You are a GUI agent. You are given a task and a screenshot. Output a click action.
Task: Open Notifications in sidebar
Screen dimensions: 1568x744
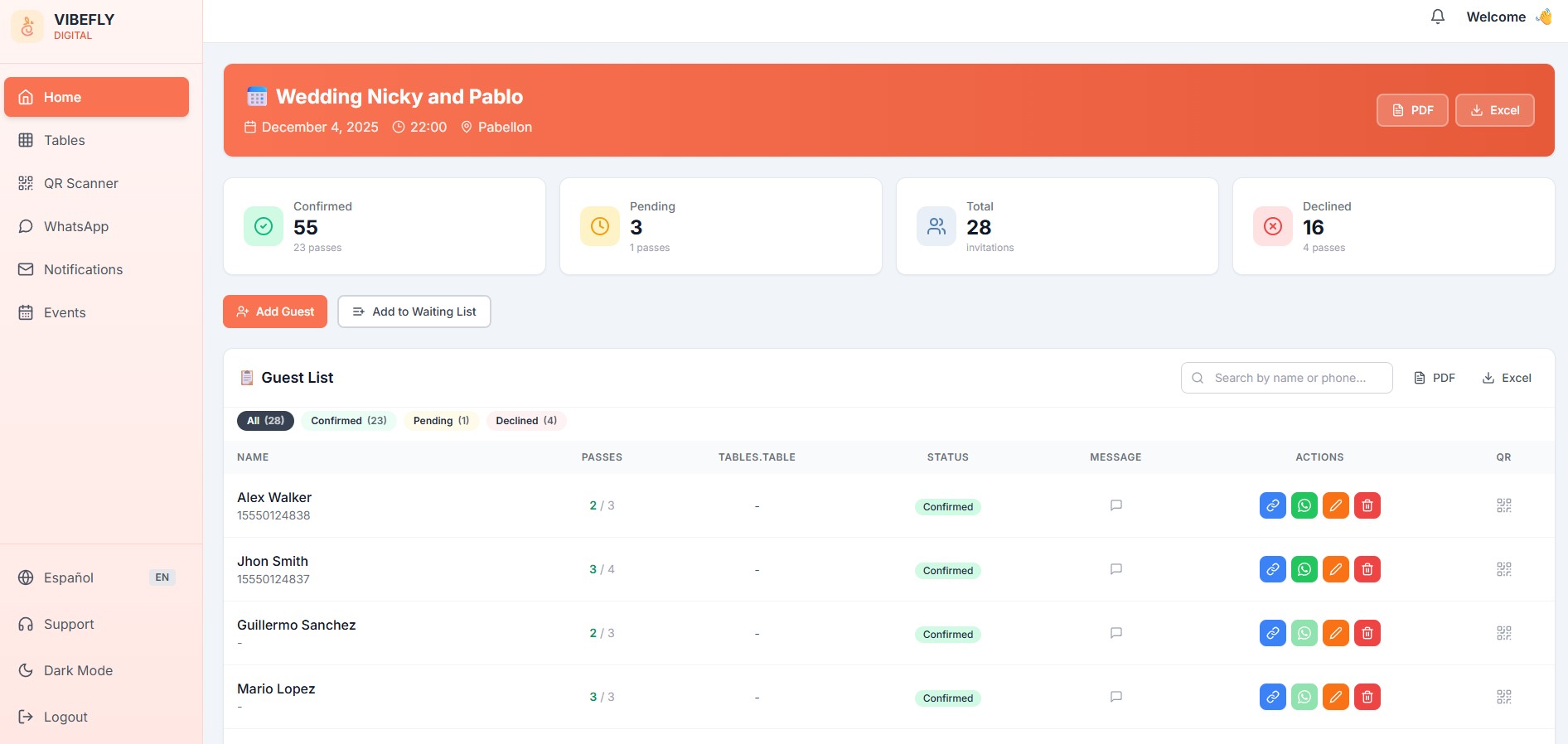(x=96, y=269)
